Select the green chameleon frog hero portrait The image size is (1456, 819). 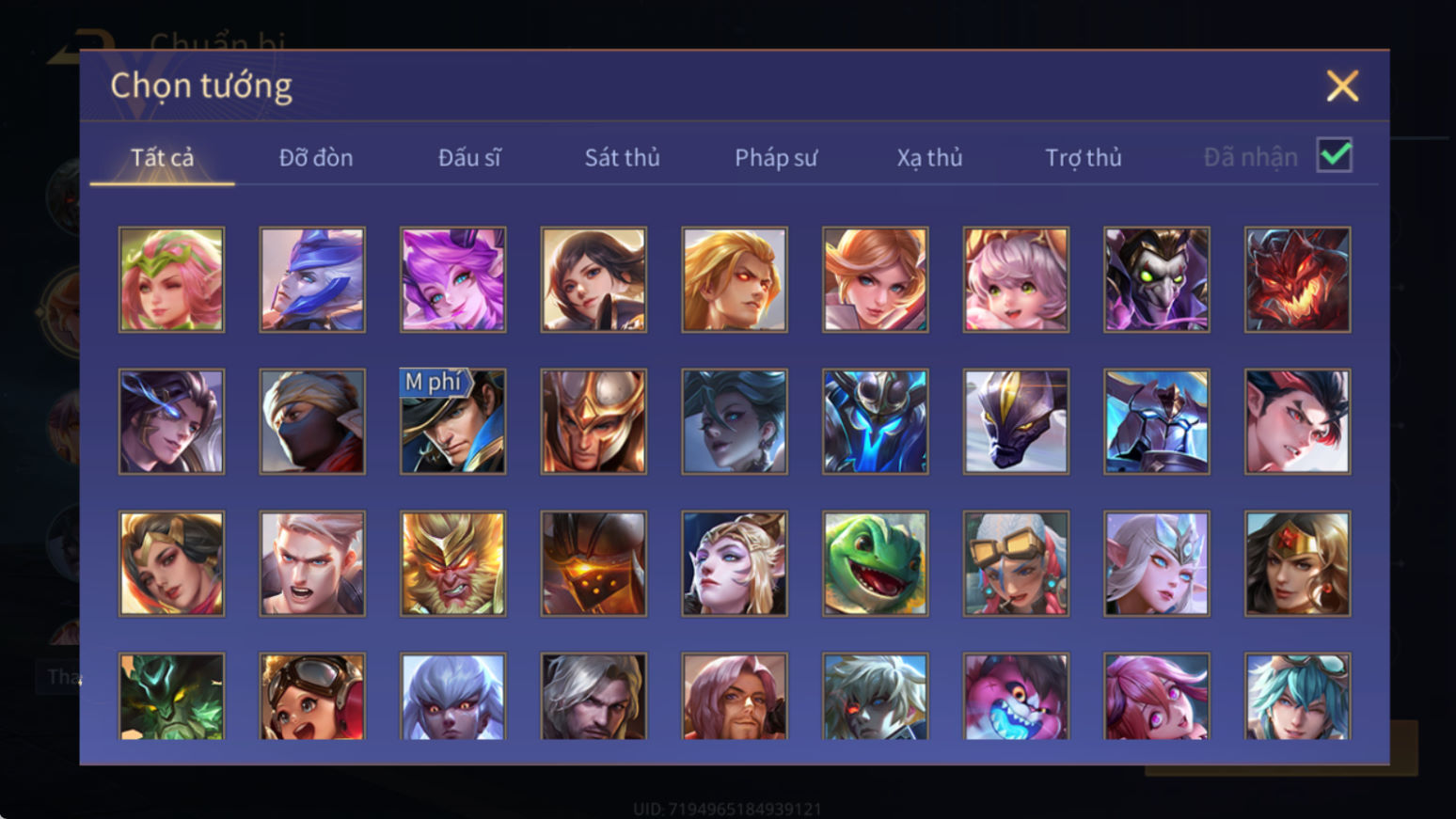875,563
